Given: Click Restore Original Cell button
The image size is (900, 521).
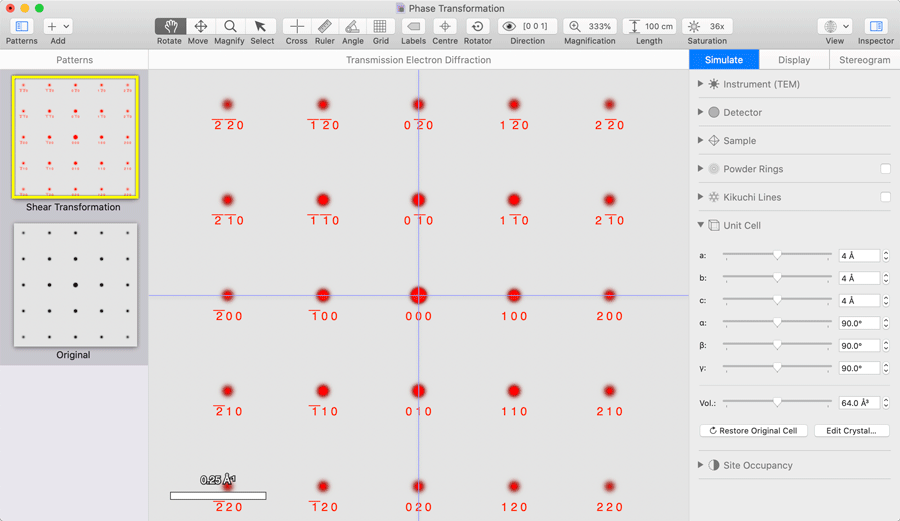Looking at the screenshot, I should (753, 431).
